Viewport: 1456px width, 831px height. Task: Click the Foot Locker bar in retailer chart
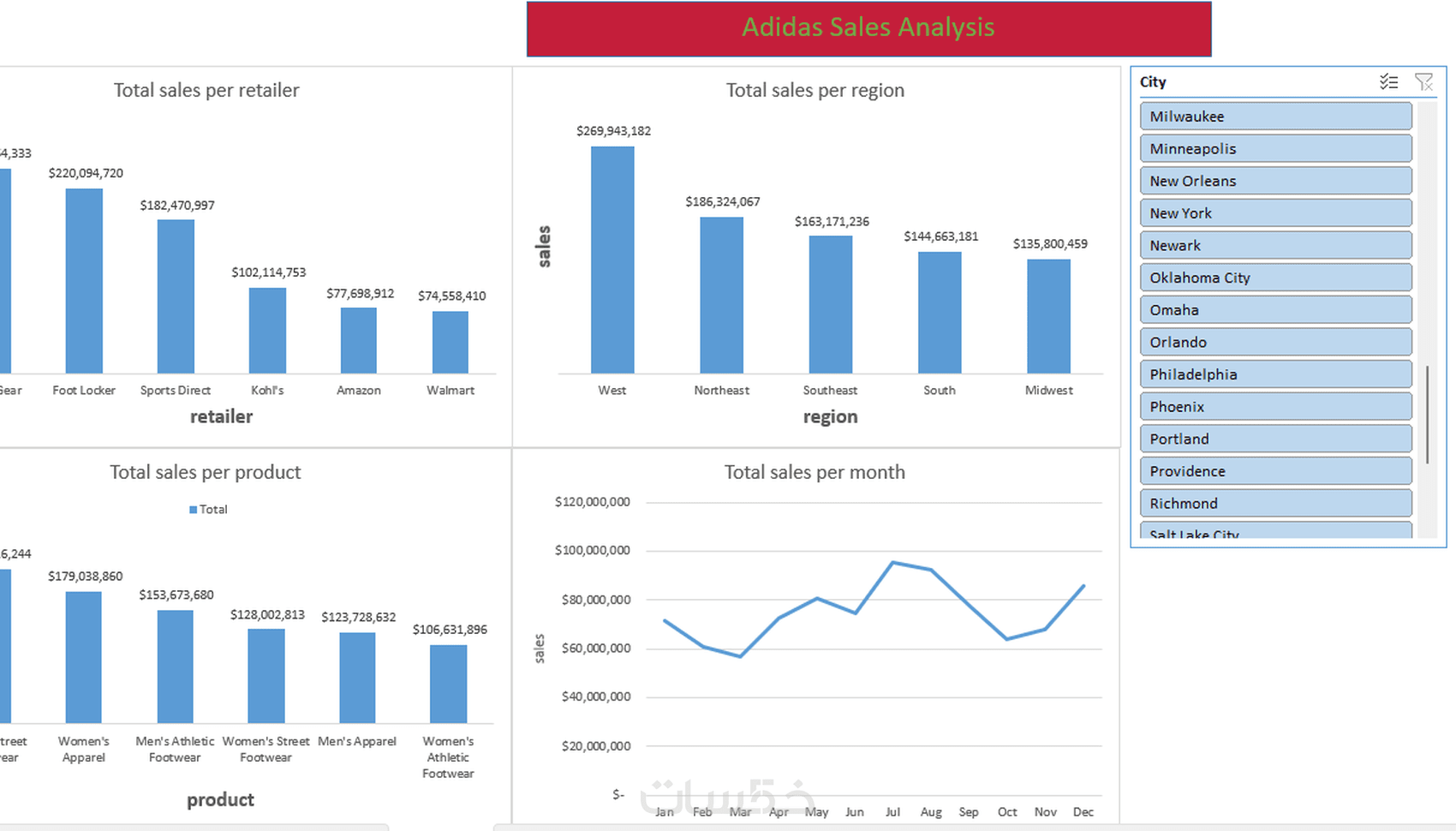coord(83,278)
